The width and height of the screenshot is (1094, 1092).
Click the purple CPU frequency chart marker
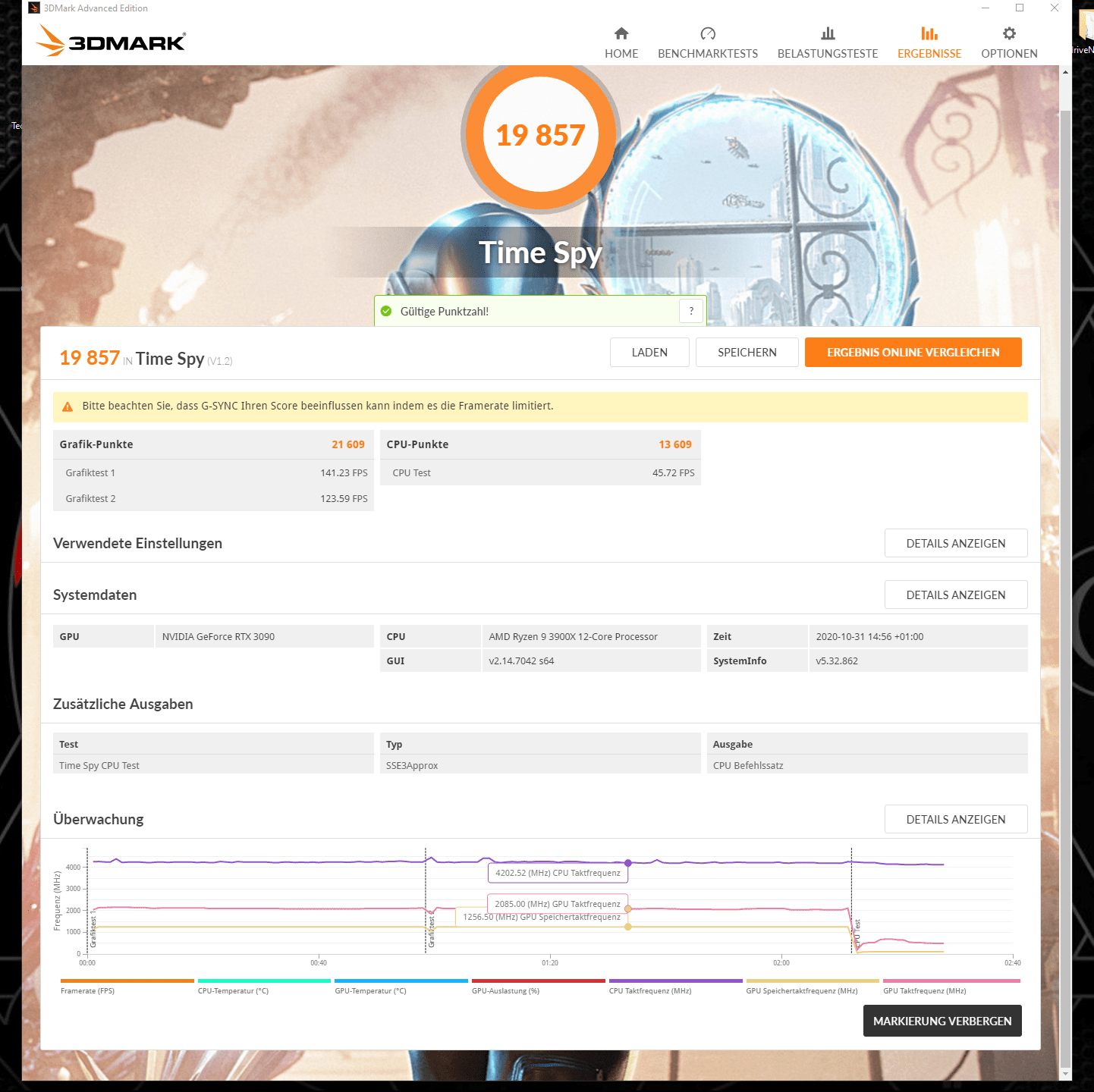click(628, 863)
